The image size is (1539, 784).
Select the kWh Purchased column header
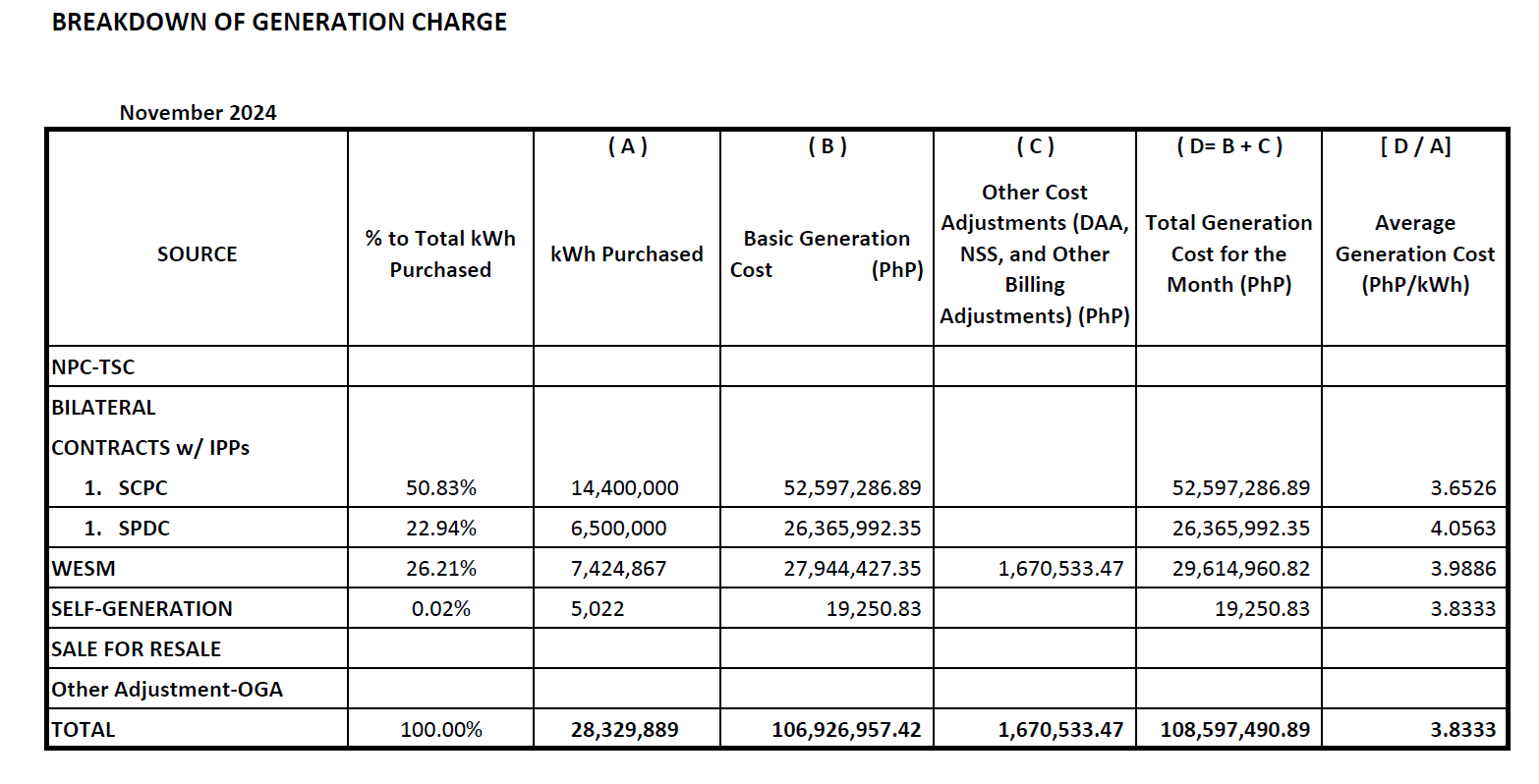[626, 253]
